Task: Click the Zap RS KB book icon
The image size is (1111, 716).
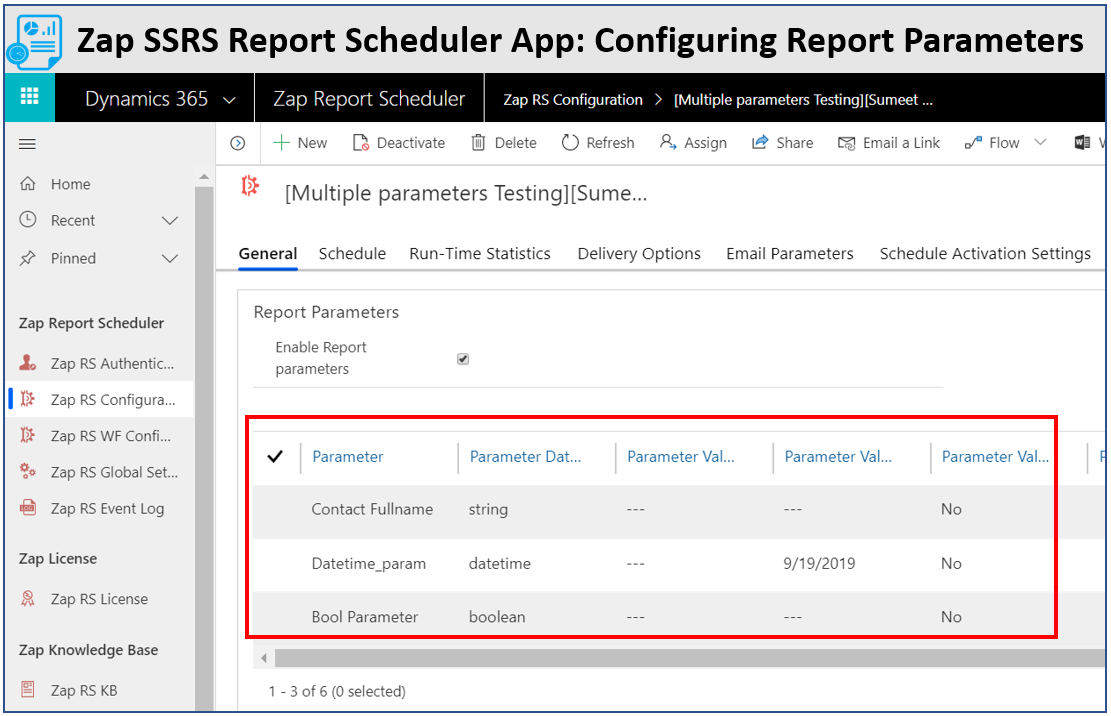Action: click(28, 689)
